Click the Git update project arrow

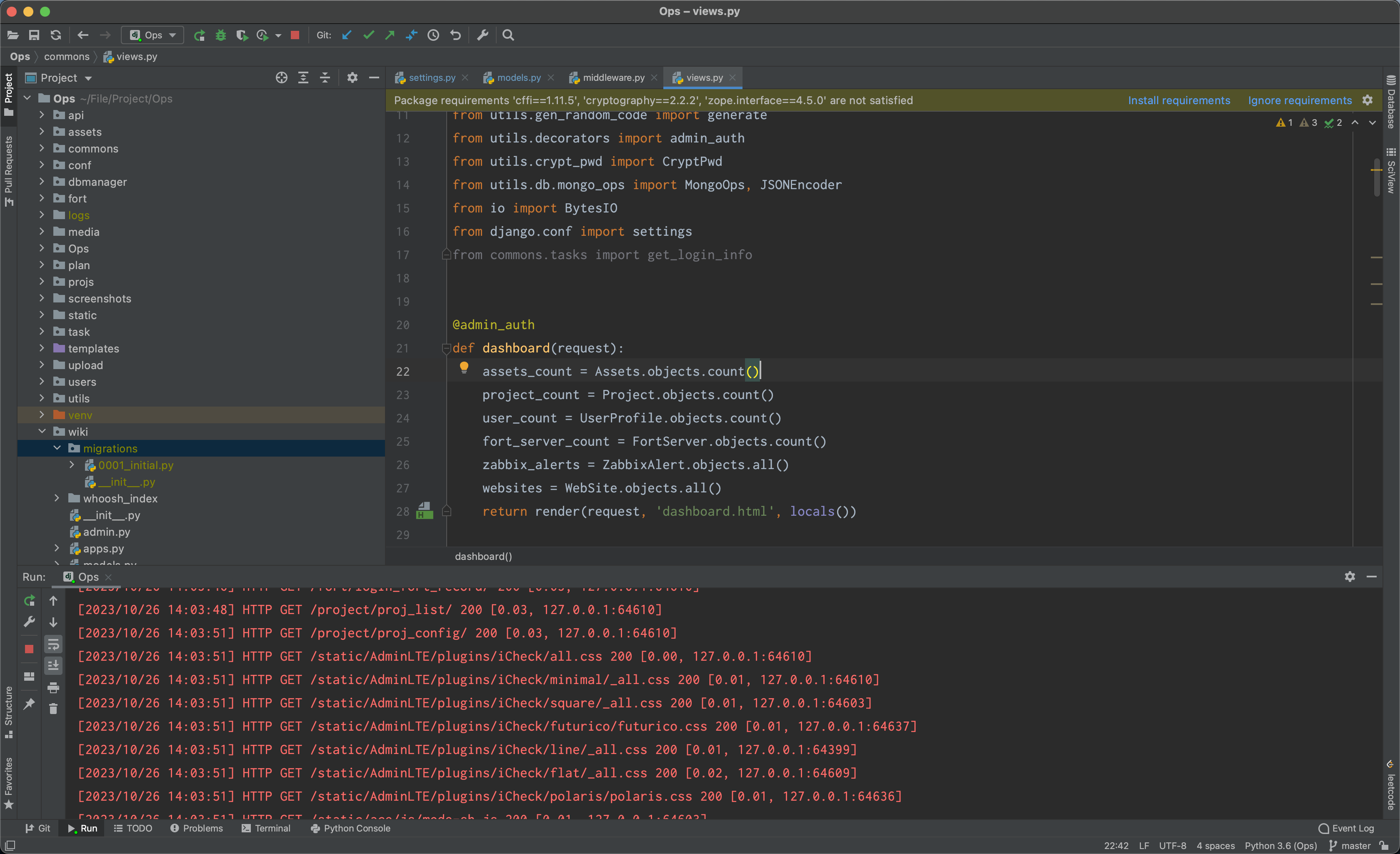347,35
